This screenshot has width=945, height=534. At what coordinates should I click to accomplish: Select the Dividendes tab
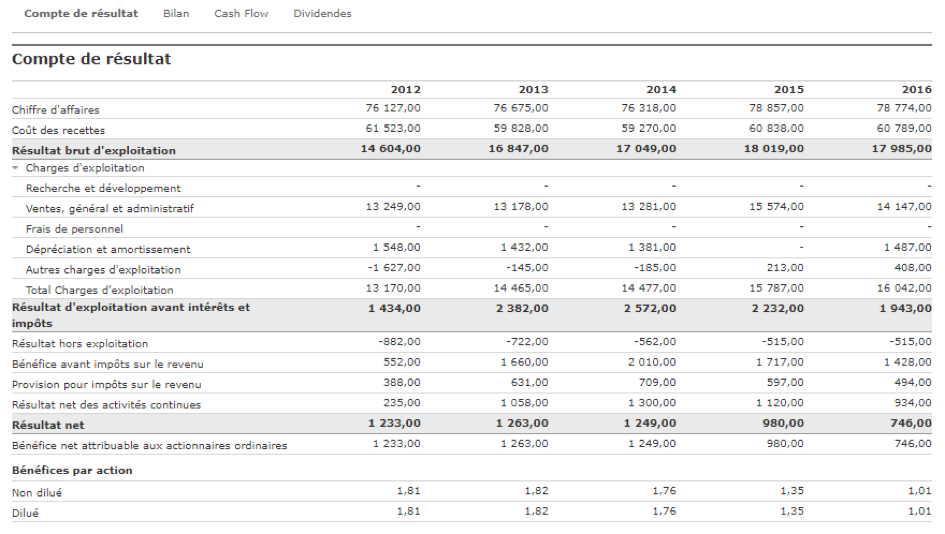point(322,14)
